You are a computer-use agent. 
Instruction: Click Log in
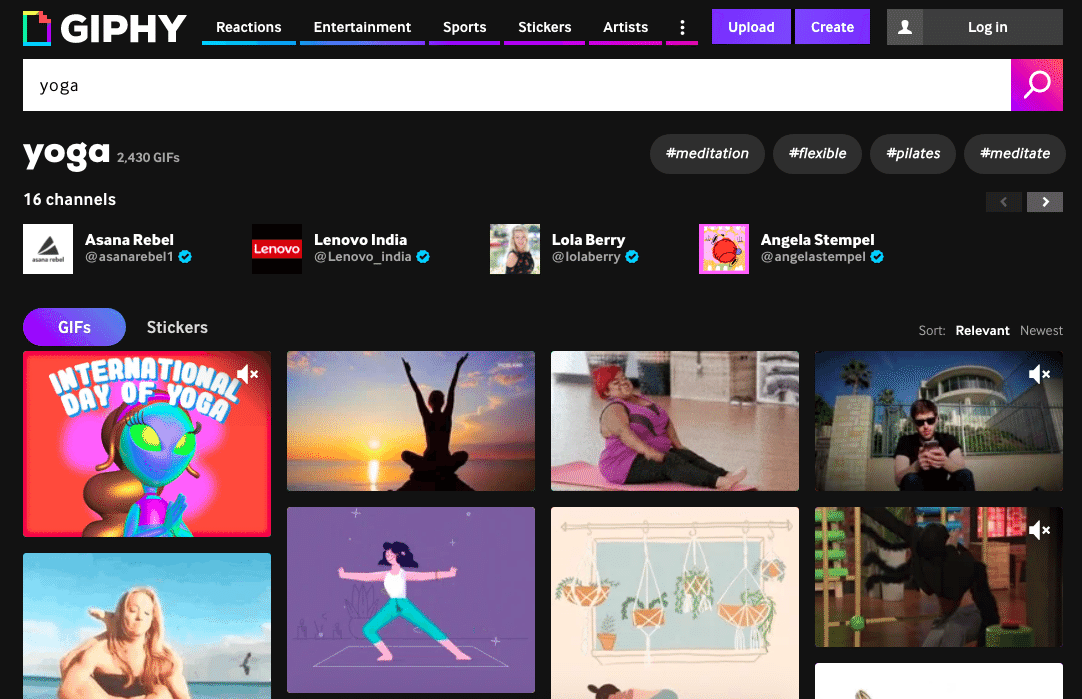[x=987, y=27]
